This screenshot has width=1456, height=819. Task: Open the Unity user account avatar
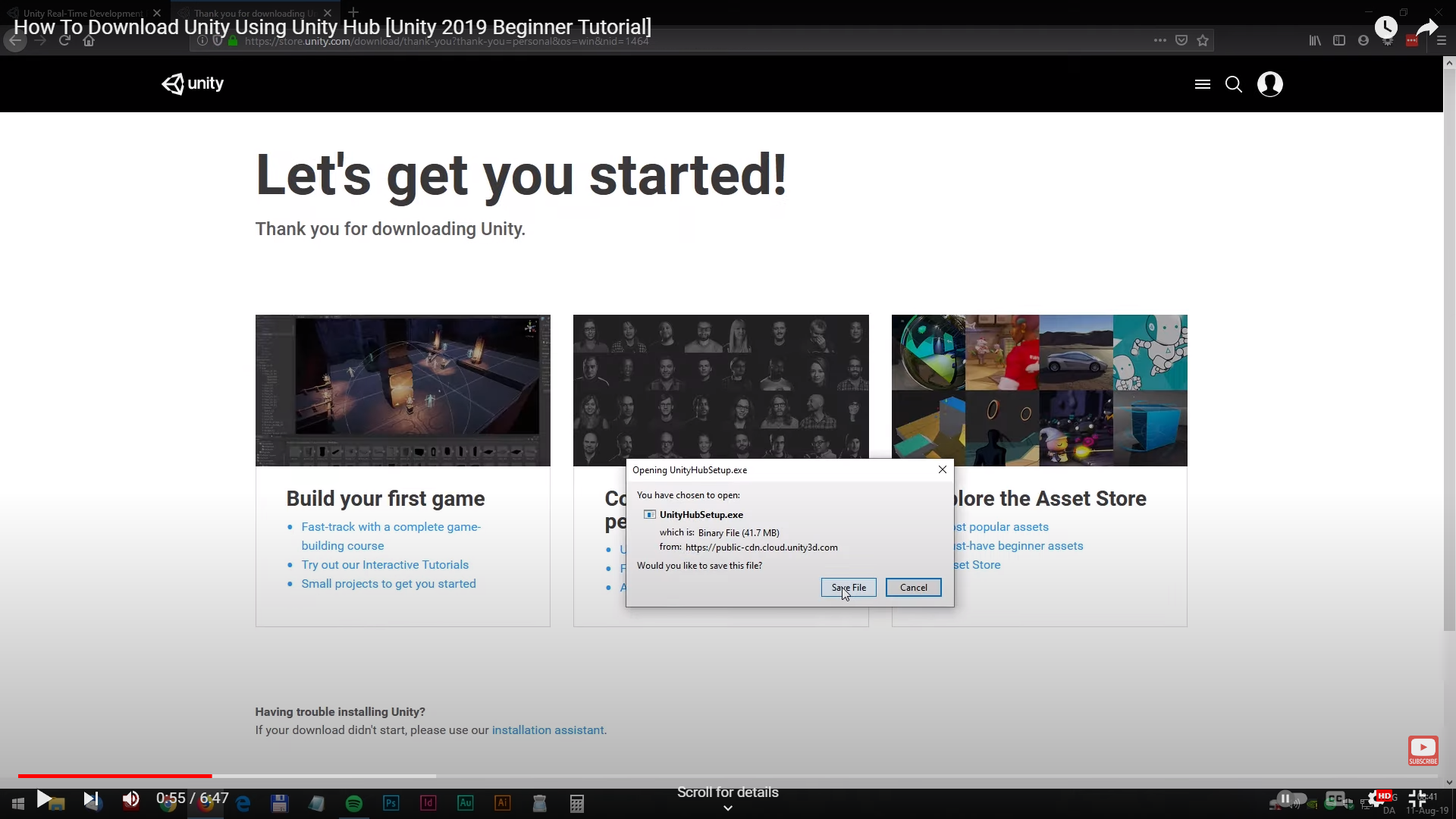[1270, 84]
